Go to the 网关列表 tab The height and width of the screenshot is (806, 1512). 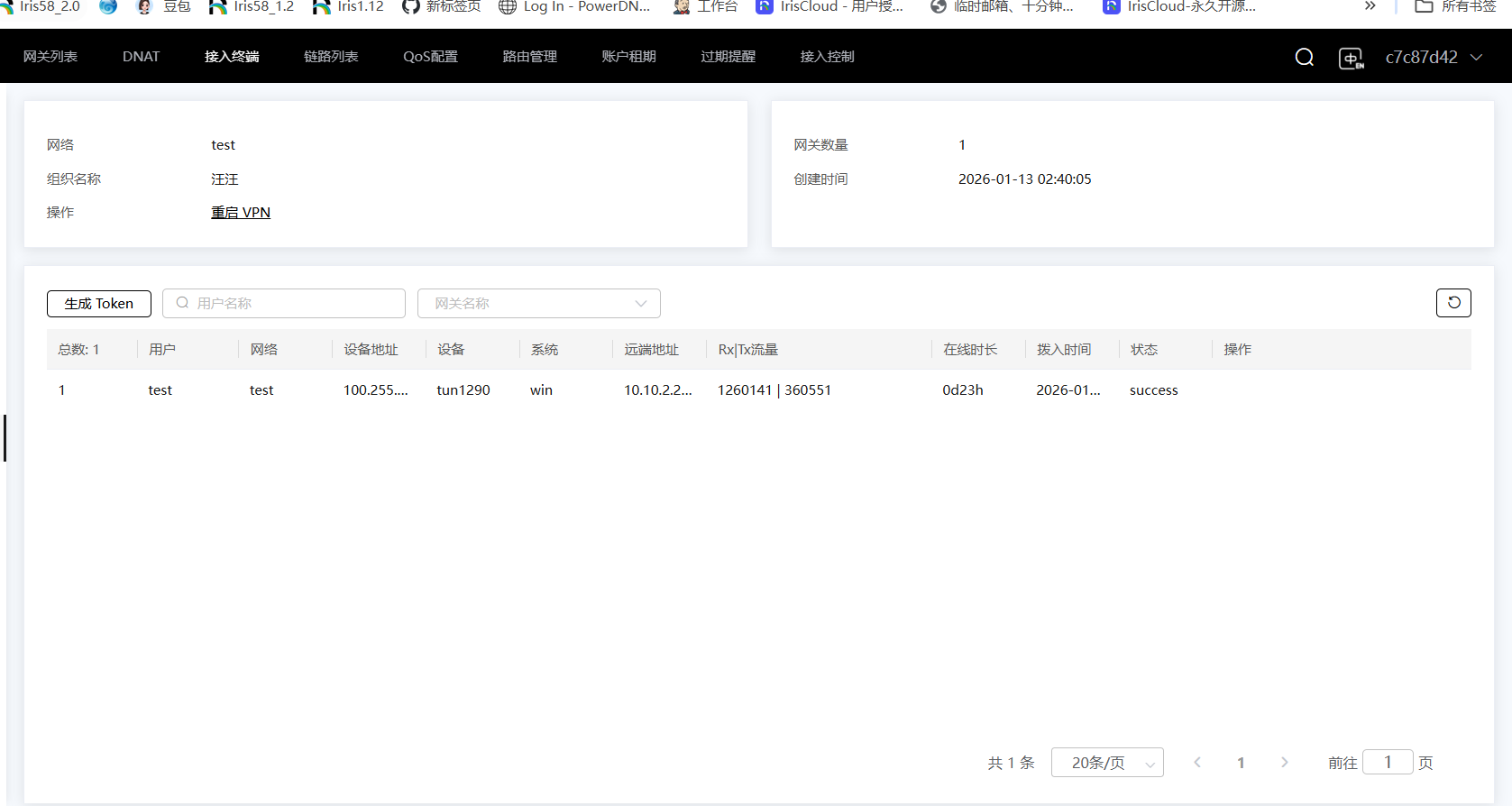[50, 56]
